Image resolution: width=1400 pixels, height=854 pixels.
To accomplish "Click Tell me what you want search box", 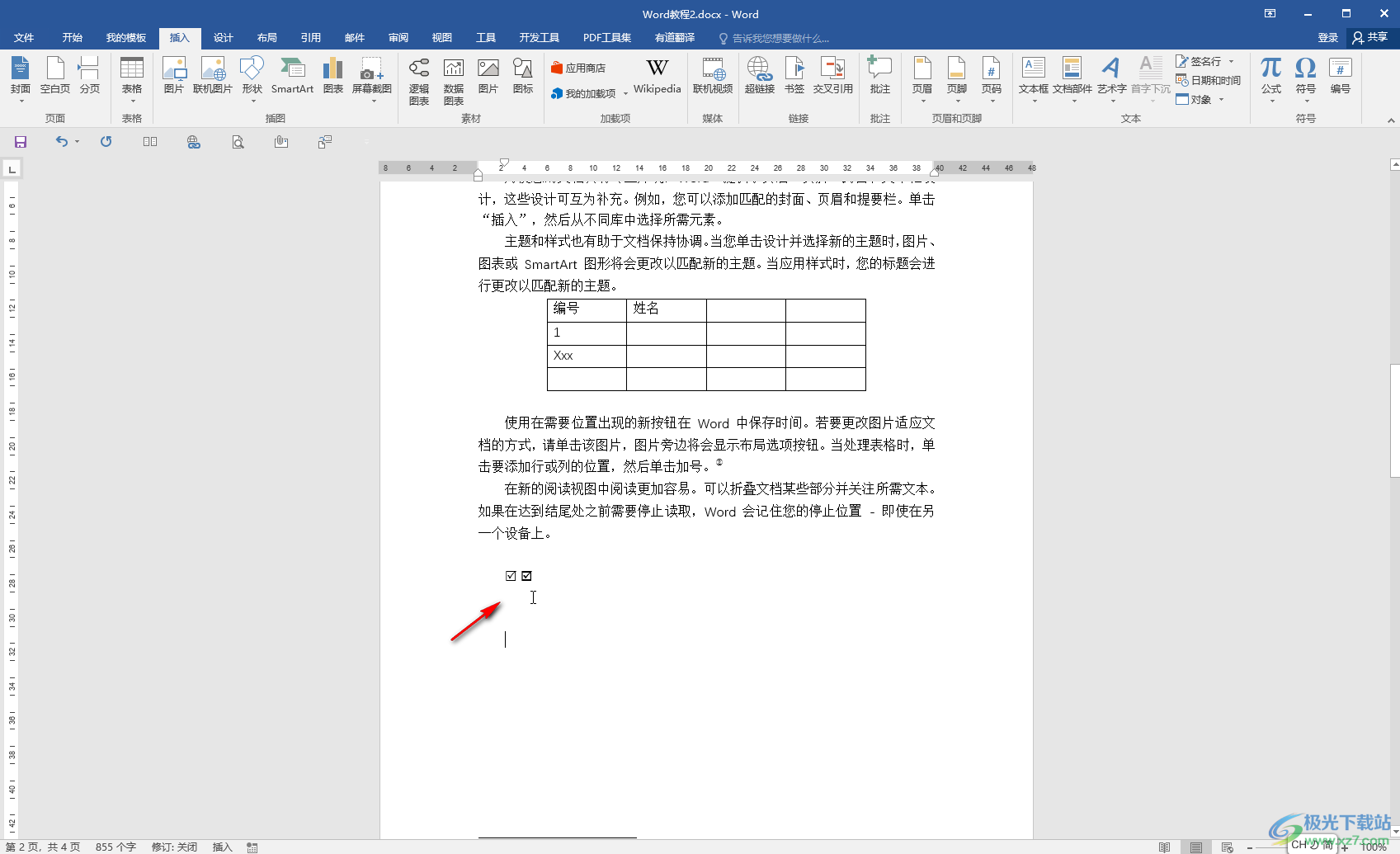I will coord(775,39).
